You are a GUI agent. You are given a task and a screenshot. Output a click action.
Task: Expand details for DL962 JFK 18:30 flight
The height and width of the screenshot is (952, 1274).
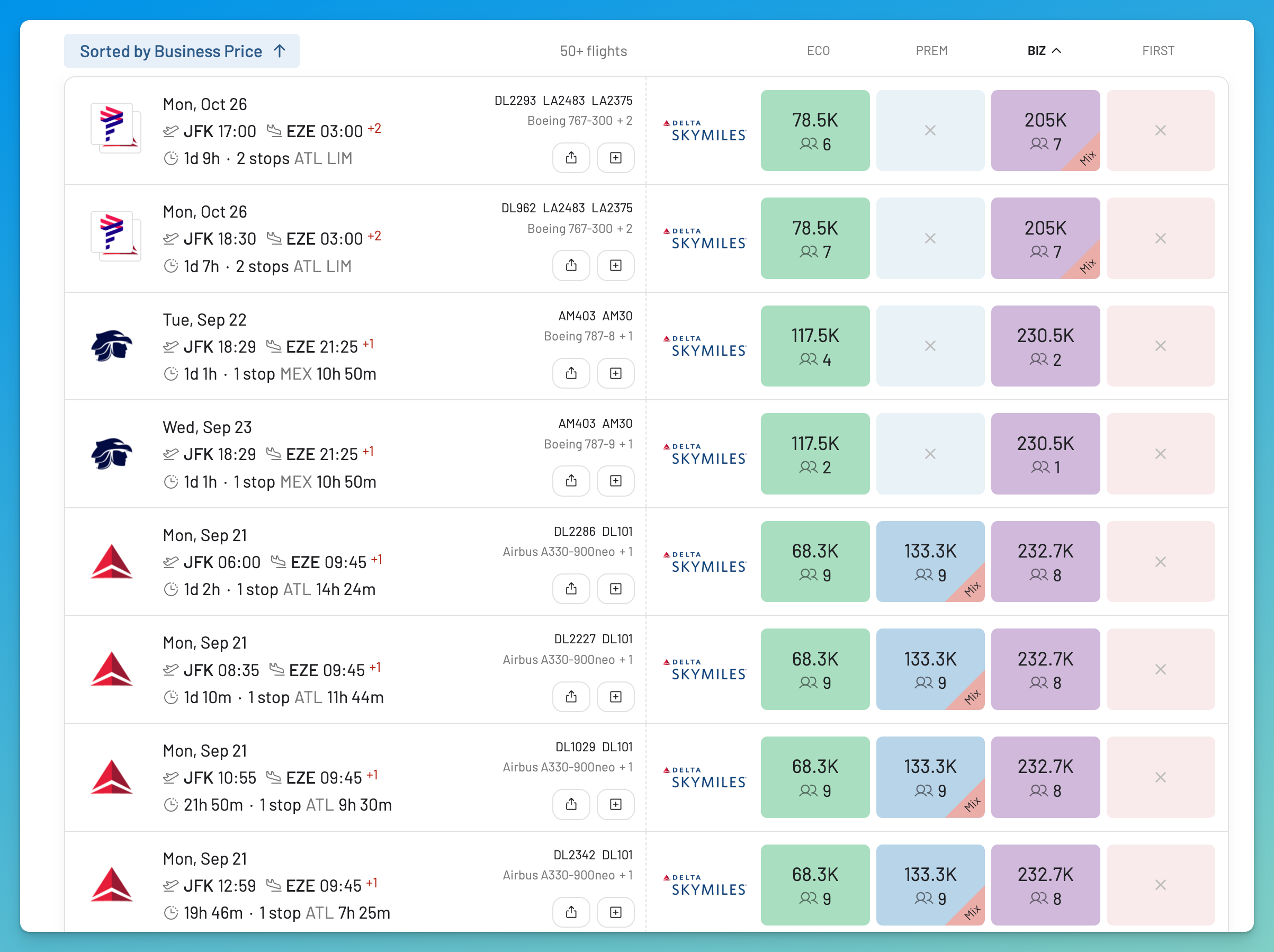click(x=616, y=265)
